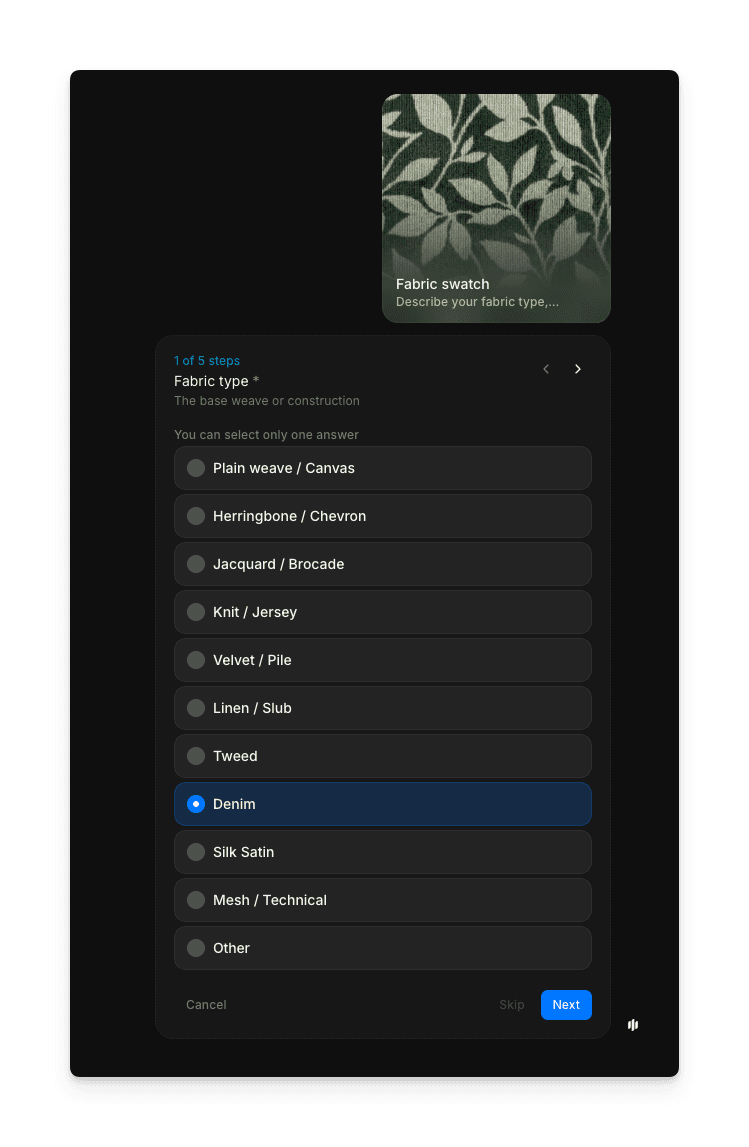
Task: Skip the Fabric type question
Action: 512,1005
